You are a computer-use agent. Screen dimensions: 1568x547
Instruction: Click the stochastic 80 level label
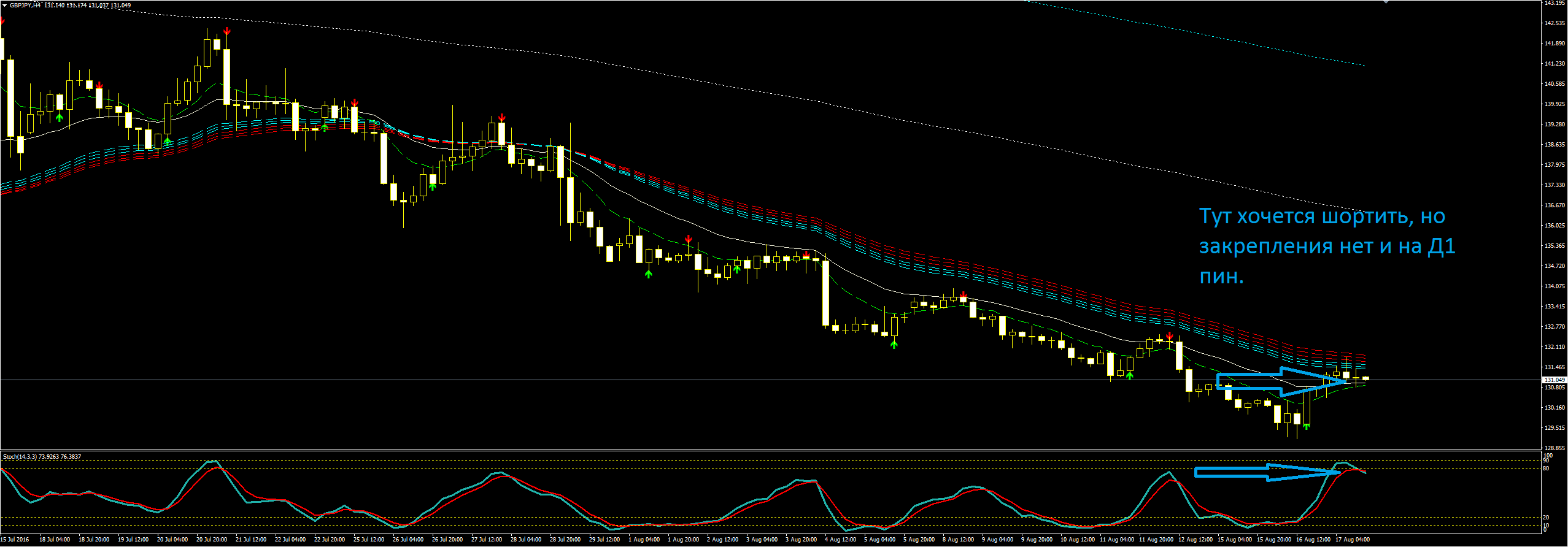coord(1546,469)
